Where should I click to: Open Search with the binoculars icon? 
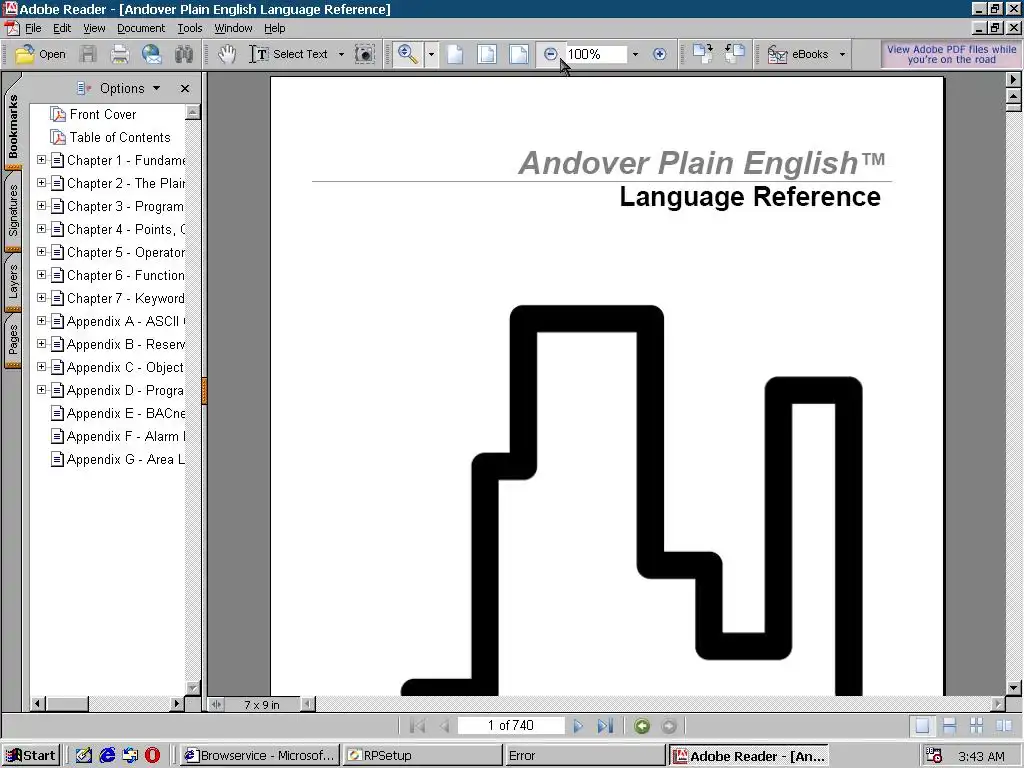tap(184, 54)
